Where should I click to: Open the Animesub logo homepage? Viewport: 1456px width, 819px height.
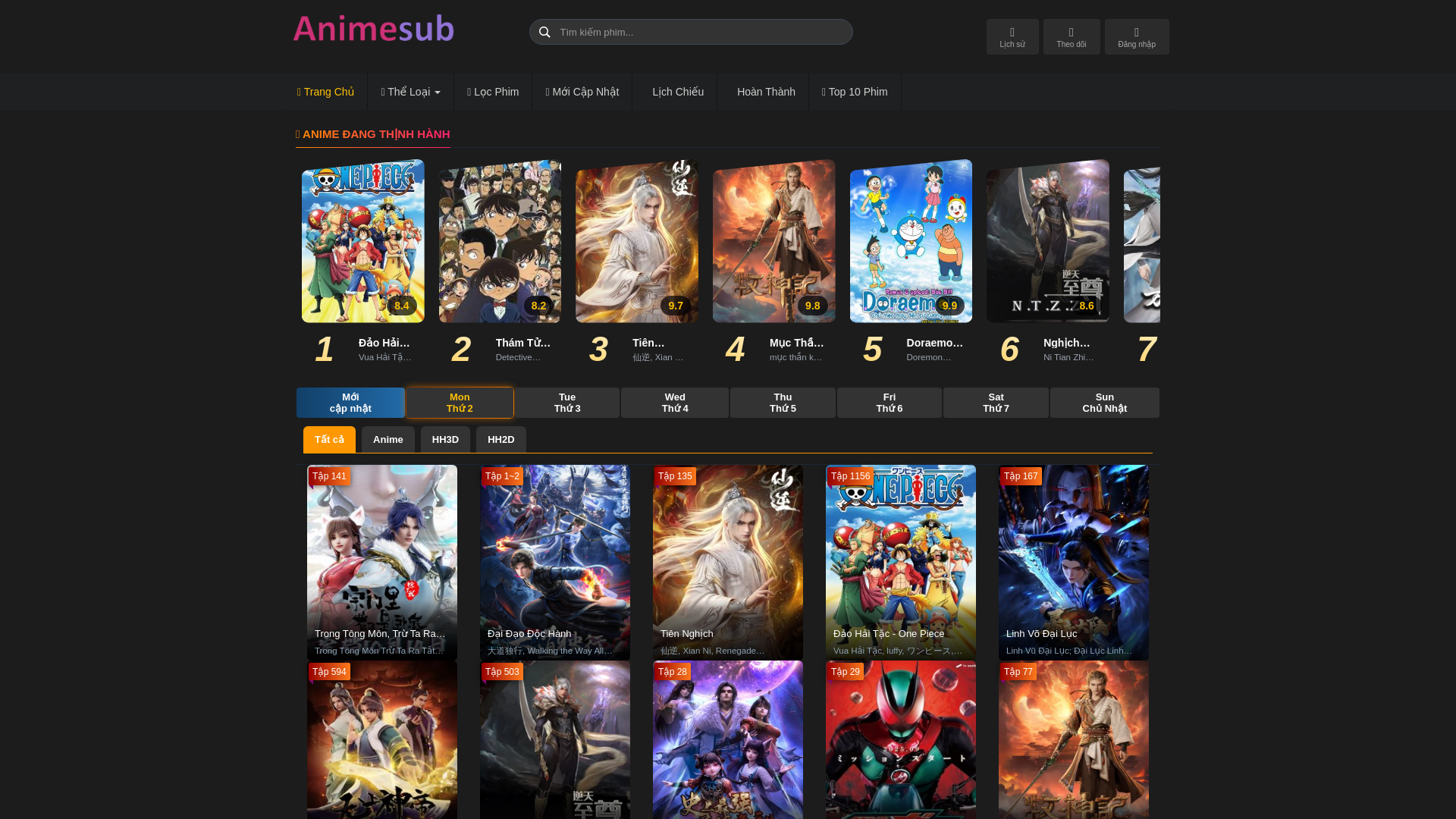(x=374, y=29)
